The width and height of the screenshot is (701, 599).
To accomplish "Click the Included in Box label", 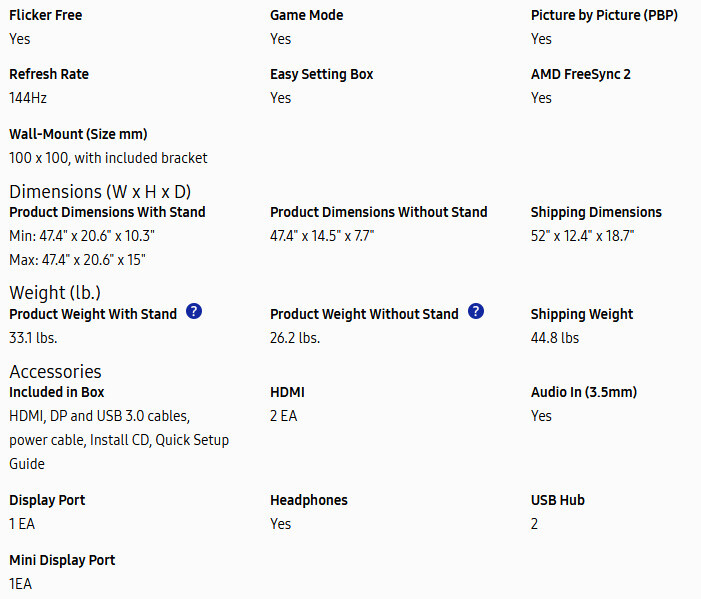I will pyautogui.click(x=57, y=392).
